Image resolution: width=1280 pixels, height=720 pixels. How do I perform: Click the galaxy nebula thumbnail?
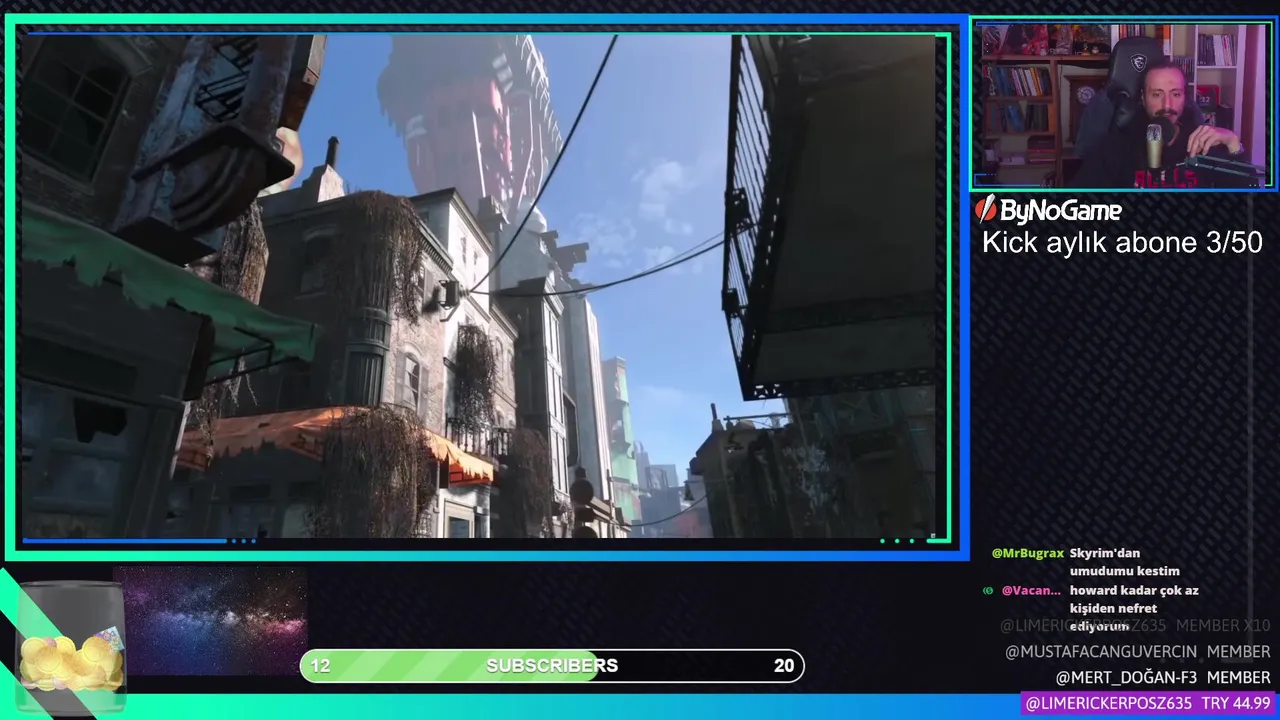(211, 621)
